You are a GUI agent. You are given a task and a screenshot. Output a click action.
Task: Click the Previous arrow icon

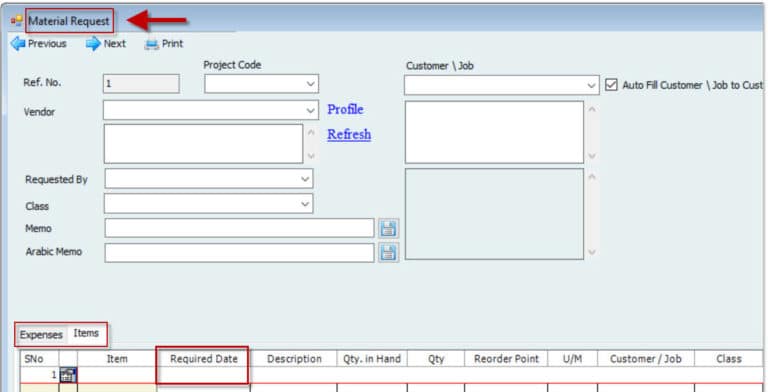coord(18,44)
